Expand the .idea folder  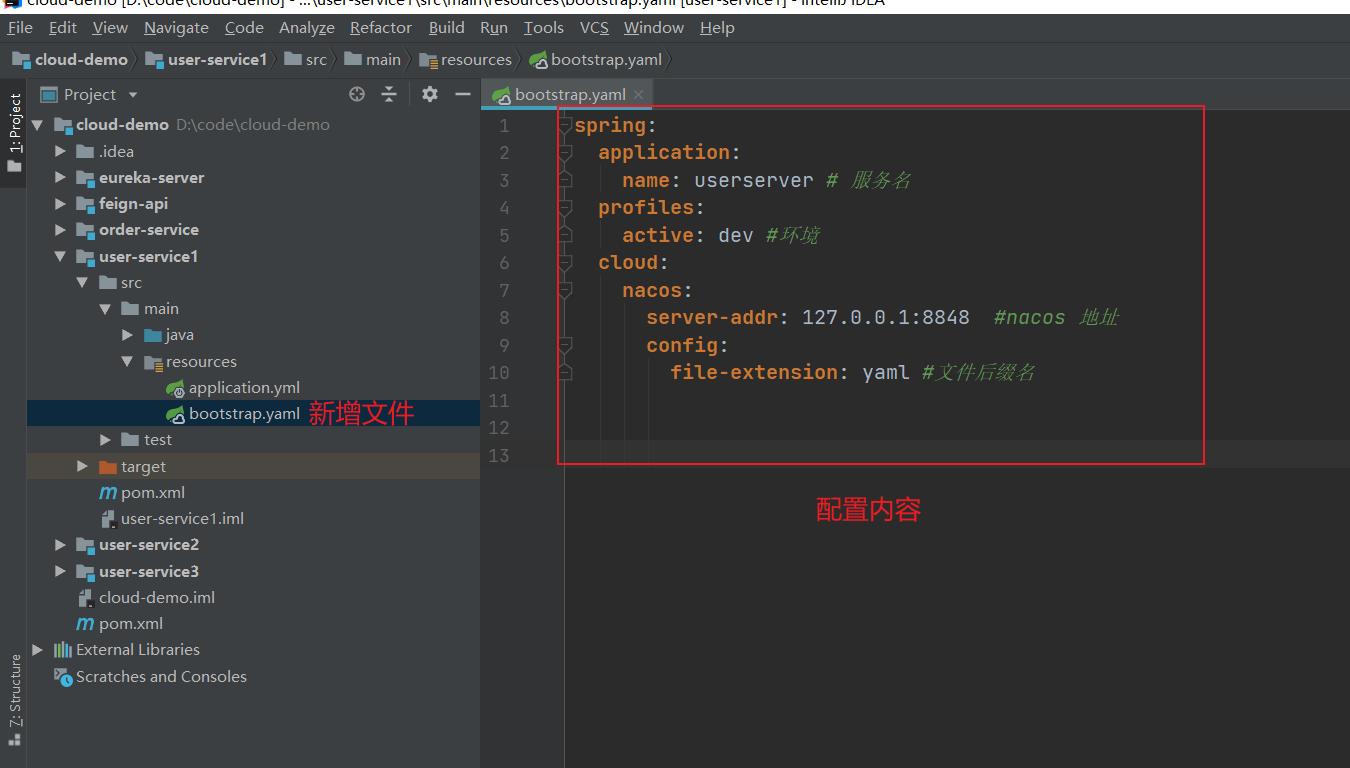[x=60, y=152]
